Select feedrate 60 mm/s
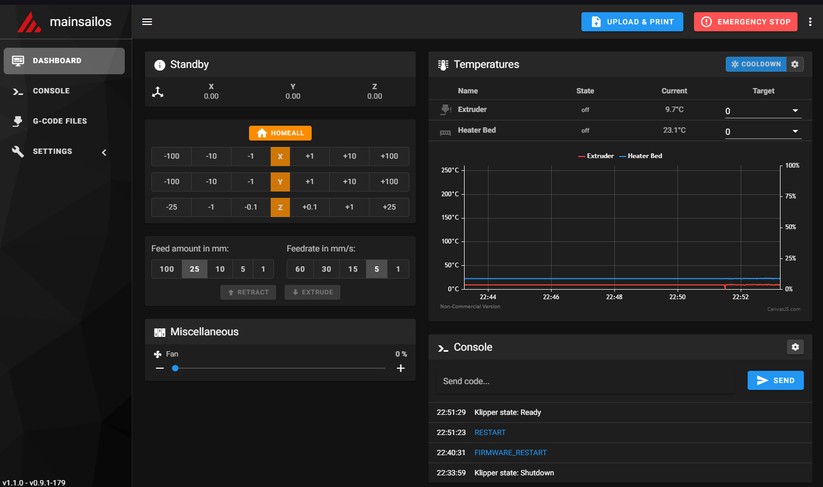 [x=298, y=269]
